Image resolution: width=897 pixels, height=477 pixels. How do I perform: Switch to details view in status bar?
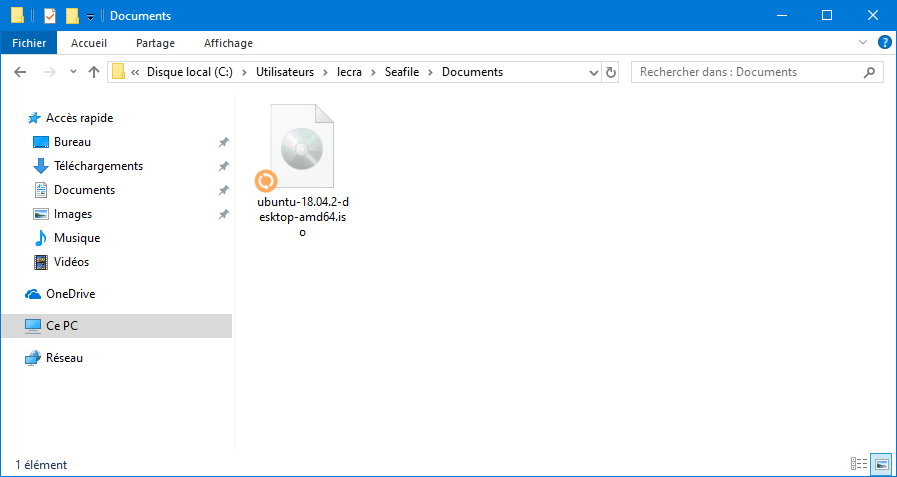click(x=859, y=464)
